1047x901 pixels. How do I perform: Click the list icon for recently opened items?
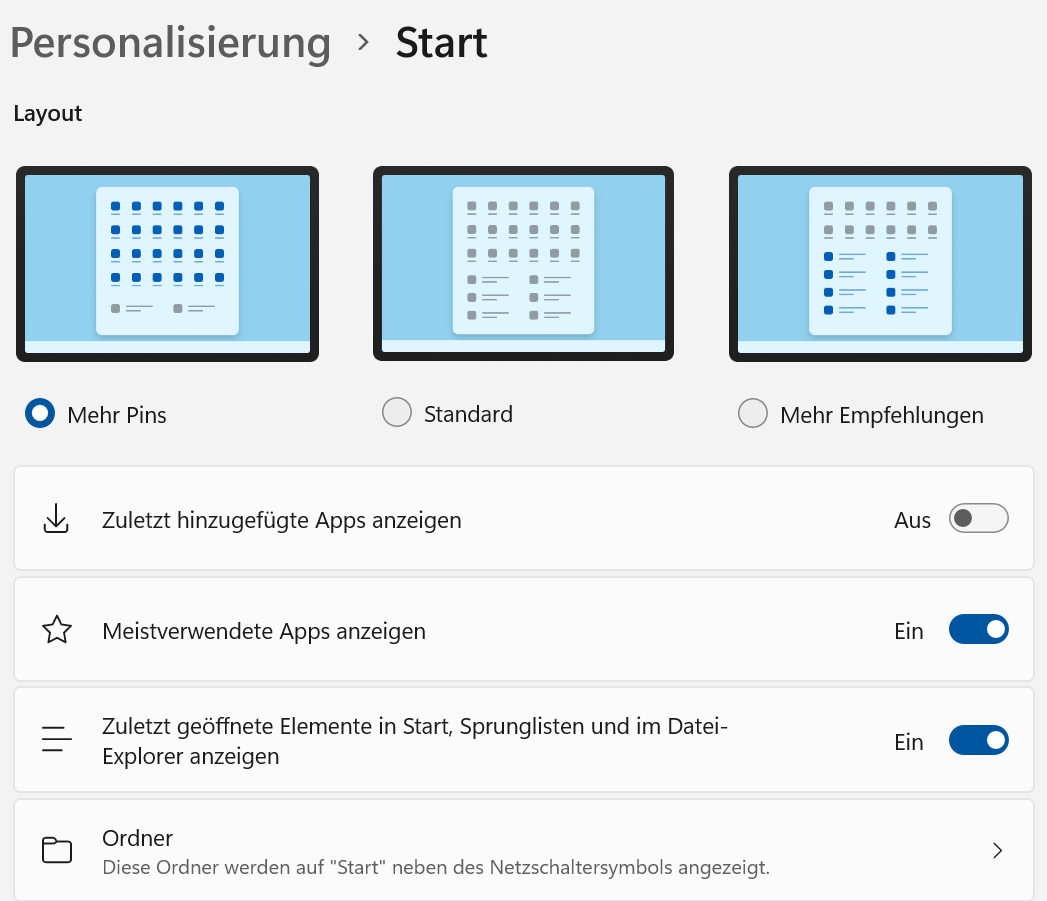click(57, 741)
